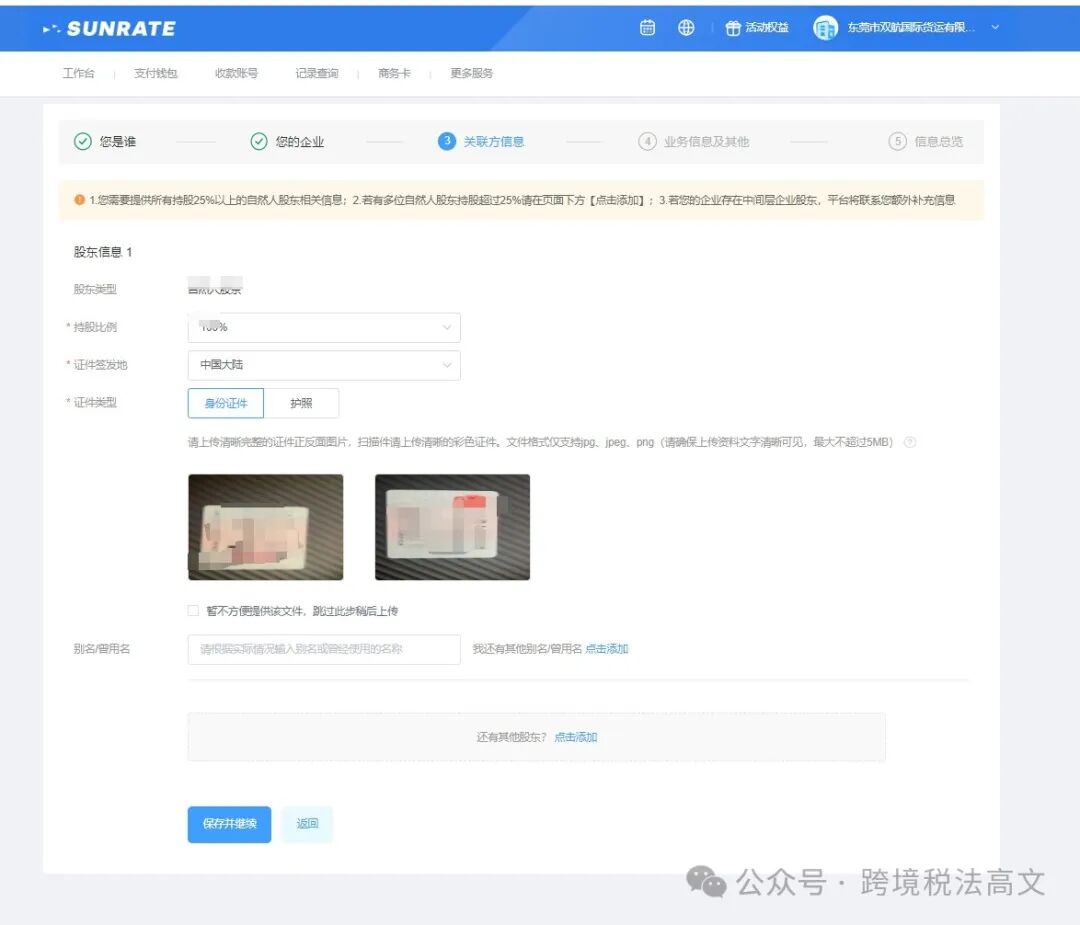The width and height of the screenshot is (1080, 925).
Task: Open the calendar icon in top bar
Action: (x=646, y=27)
